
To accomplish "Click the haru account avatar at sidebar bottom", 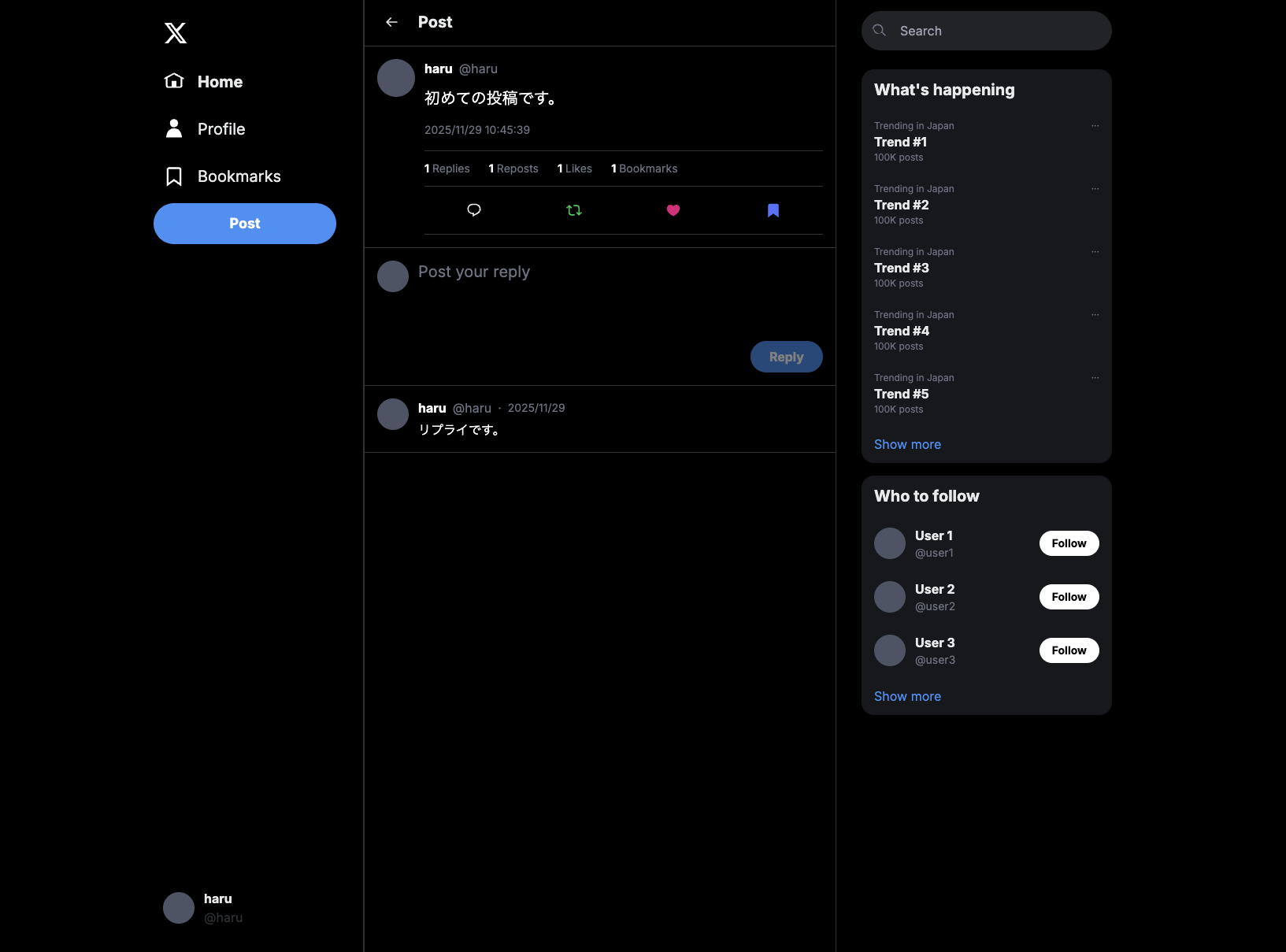I will [179, 908].
